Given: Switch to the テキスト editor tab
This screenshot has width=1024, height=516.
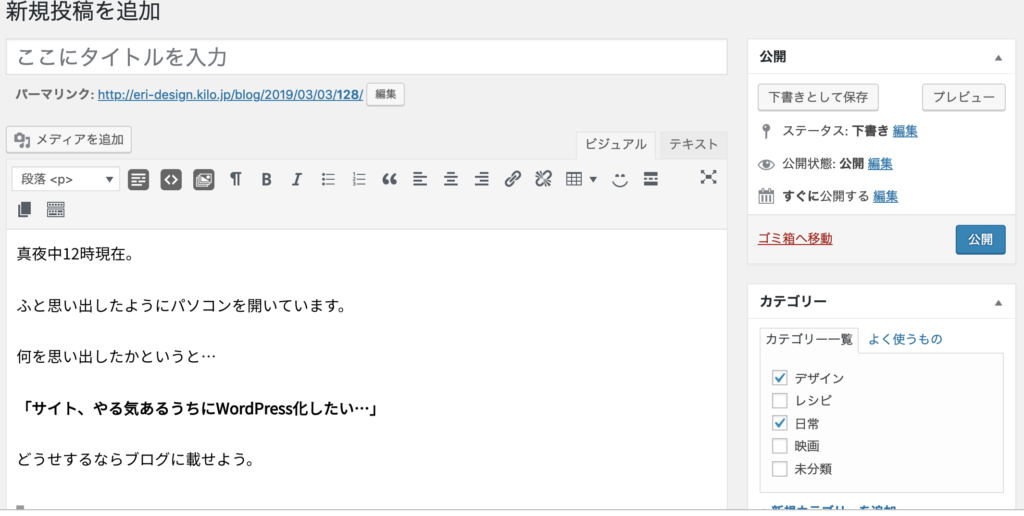Looking at the screenshot, I should (x=693, y=144).
